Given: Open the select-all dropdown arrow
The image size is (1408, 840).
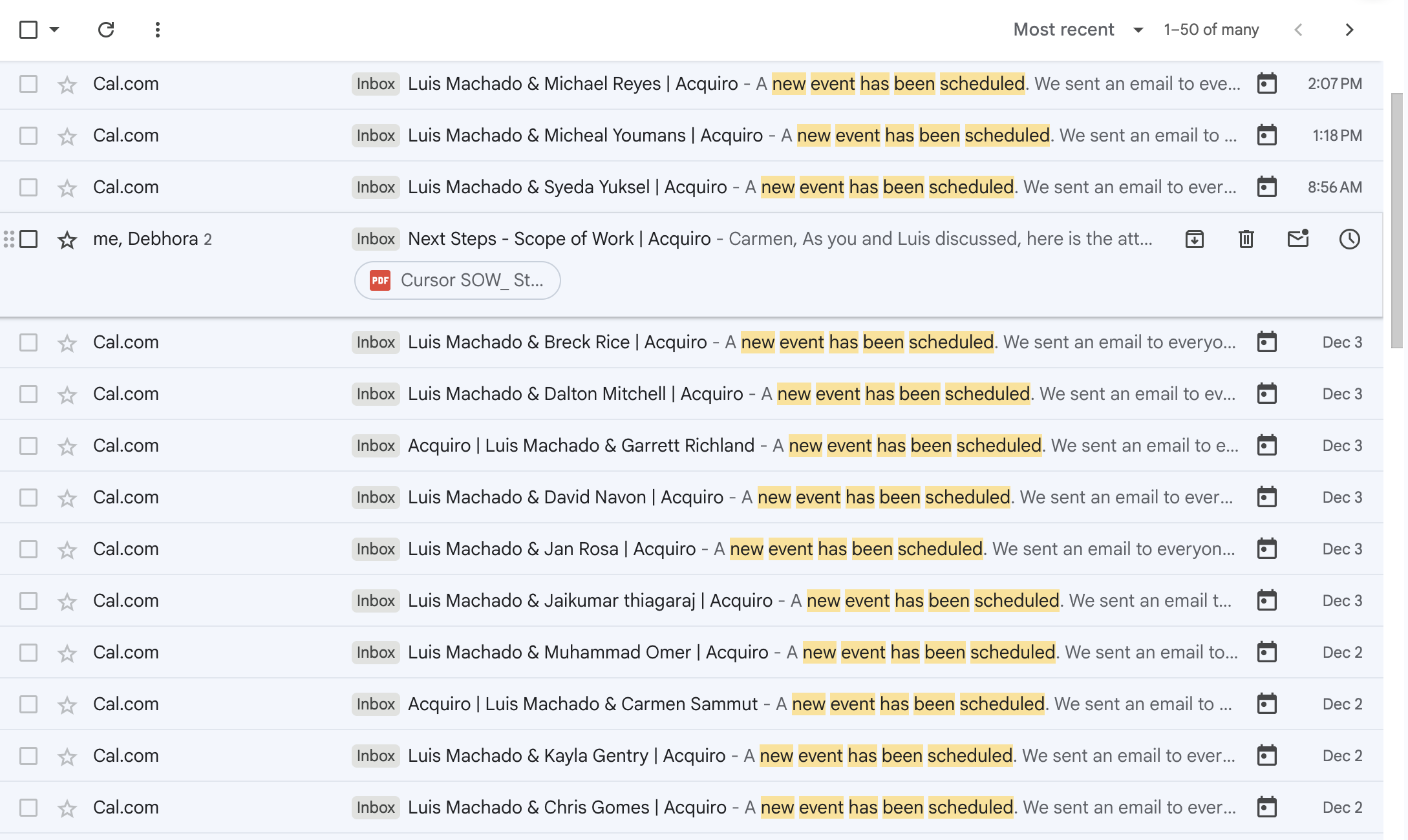Looking at the screenshot, I should [x=55, y=30].
